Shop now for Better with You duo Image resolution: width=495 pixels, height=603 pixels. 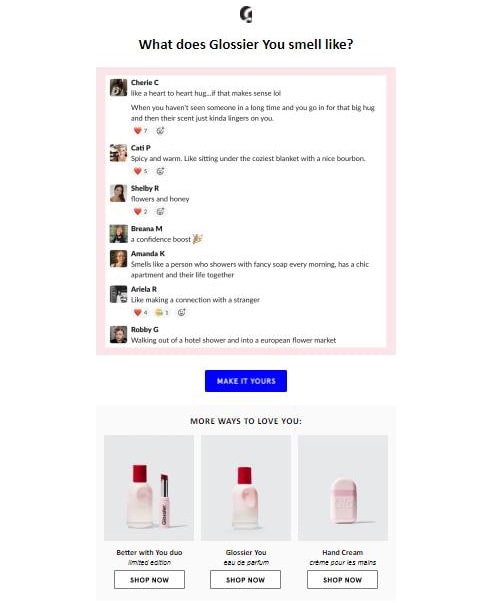tap(149, 580)
